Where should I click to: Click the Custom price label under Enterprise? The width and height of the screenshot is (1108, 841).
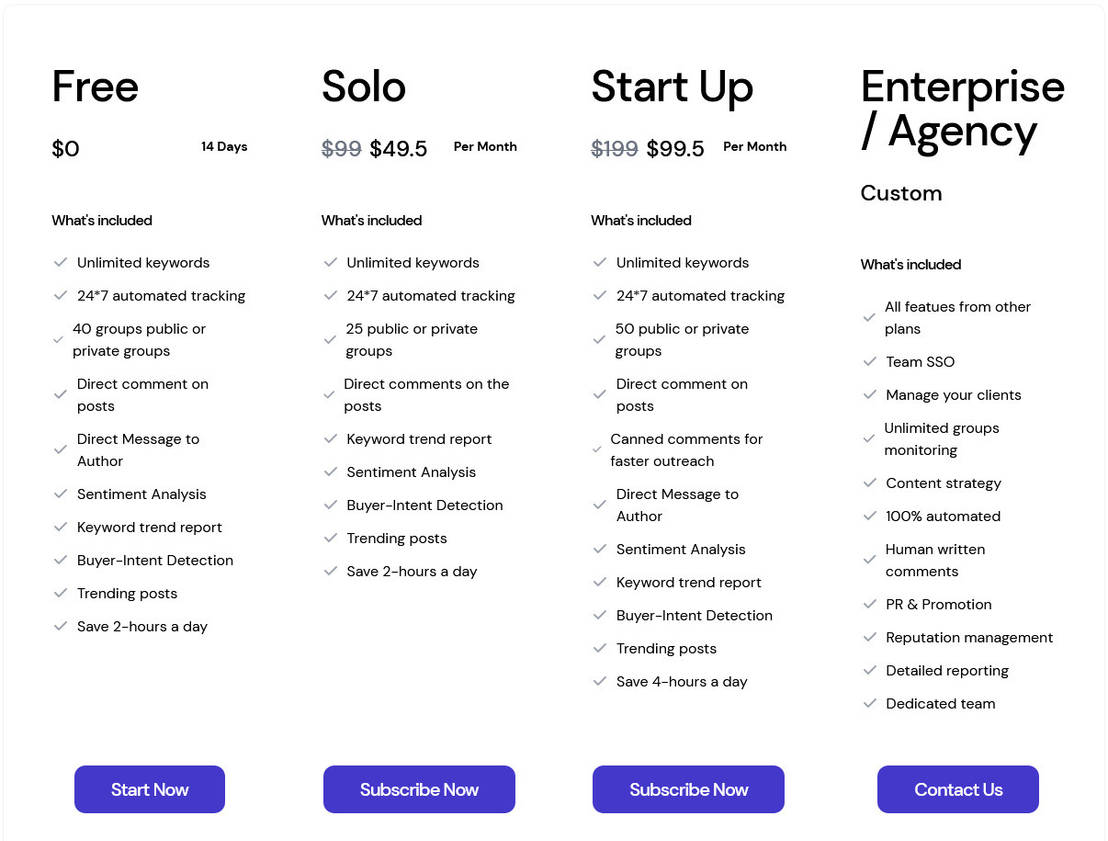click(x=900, y=193)
